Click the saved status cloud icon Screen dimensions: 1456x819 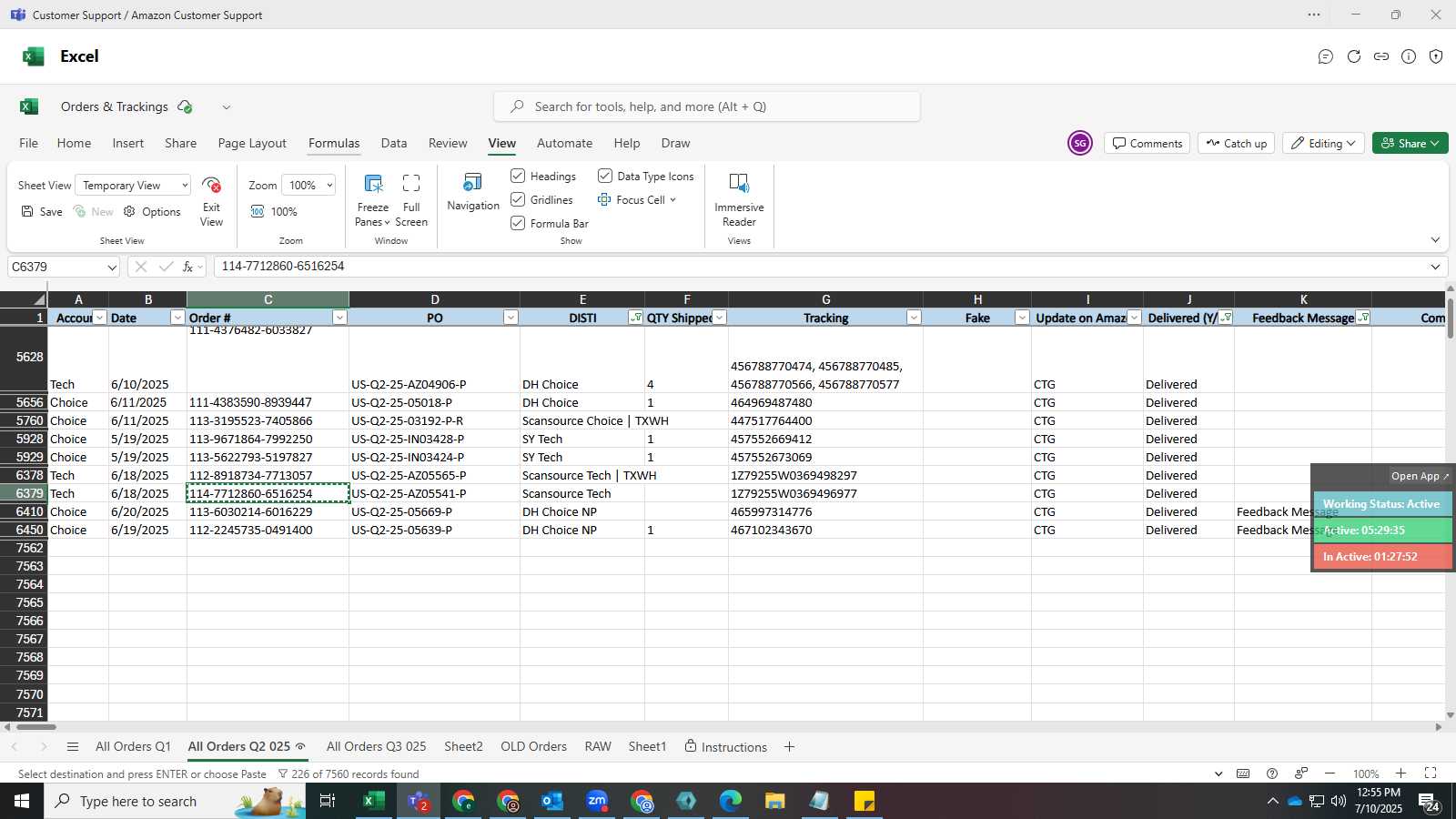(x=185, y=106)
